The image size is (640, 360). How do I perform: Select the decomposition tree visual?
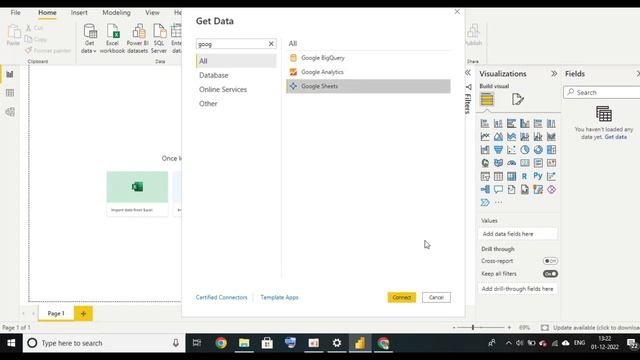(485, 189)
